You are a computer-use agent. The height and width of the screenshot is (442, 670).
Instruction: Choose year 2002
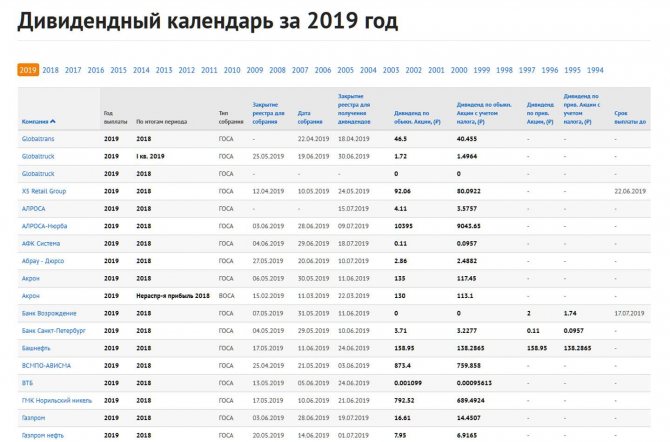pyautogui.click(x=413, y=70)
